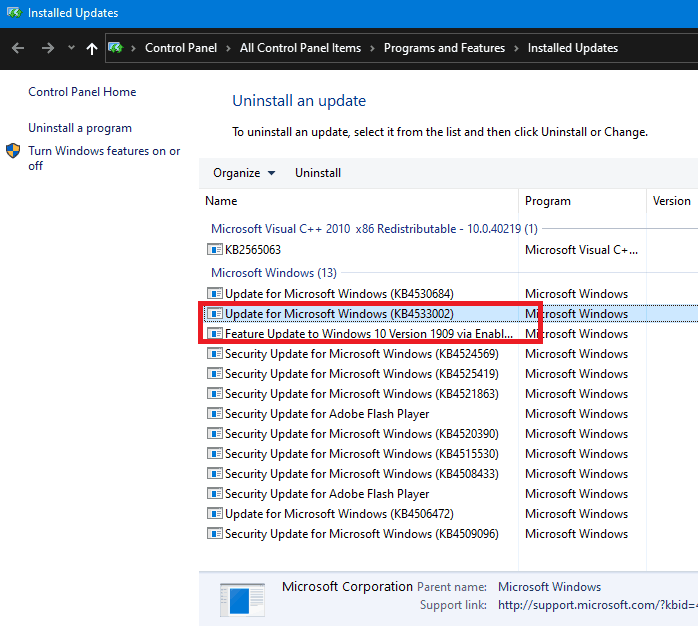Open the support.microsoft.com support link
The width and height of the screenshot is (698, 626).
point(598,605)
